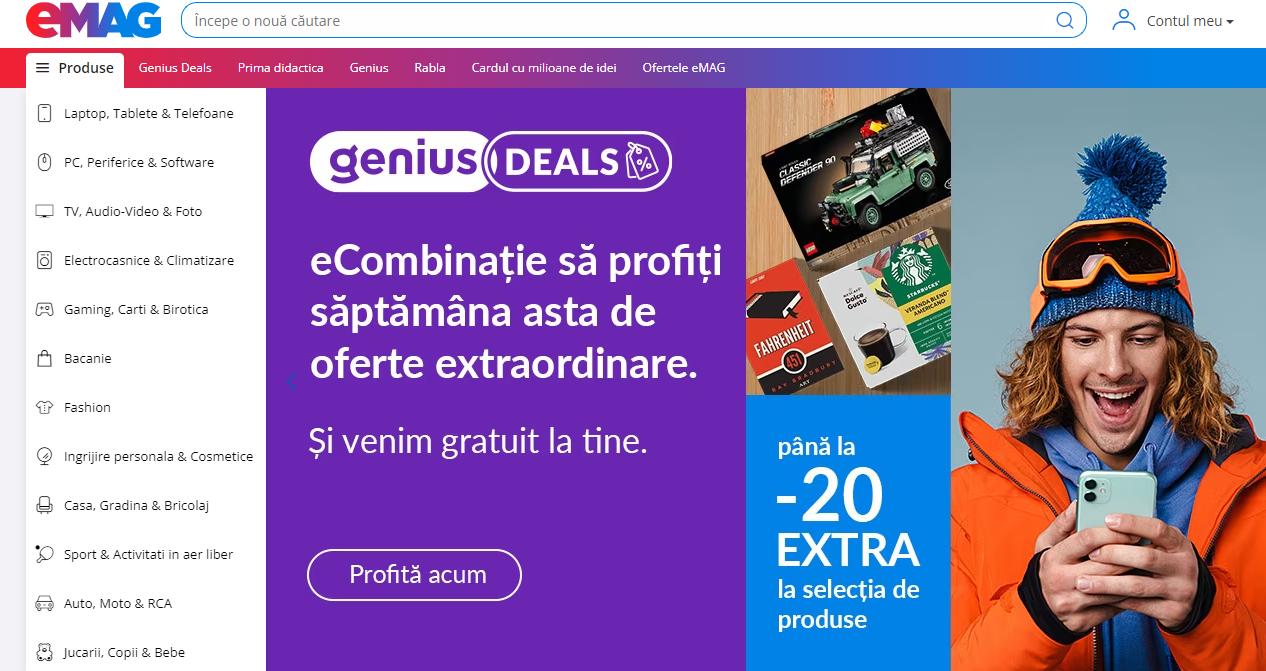Go to previous banner slide arrow
Viewport: 1266px width, 671px height.
291,381
